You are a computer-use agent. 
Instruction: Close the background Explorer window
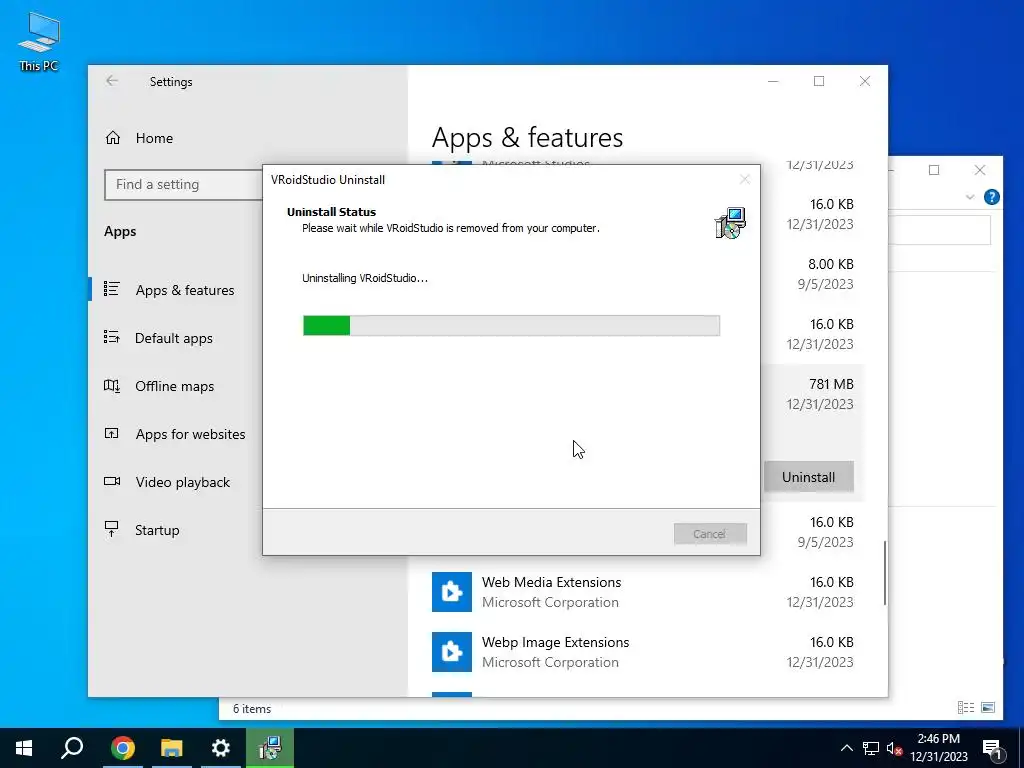[980, 170]
